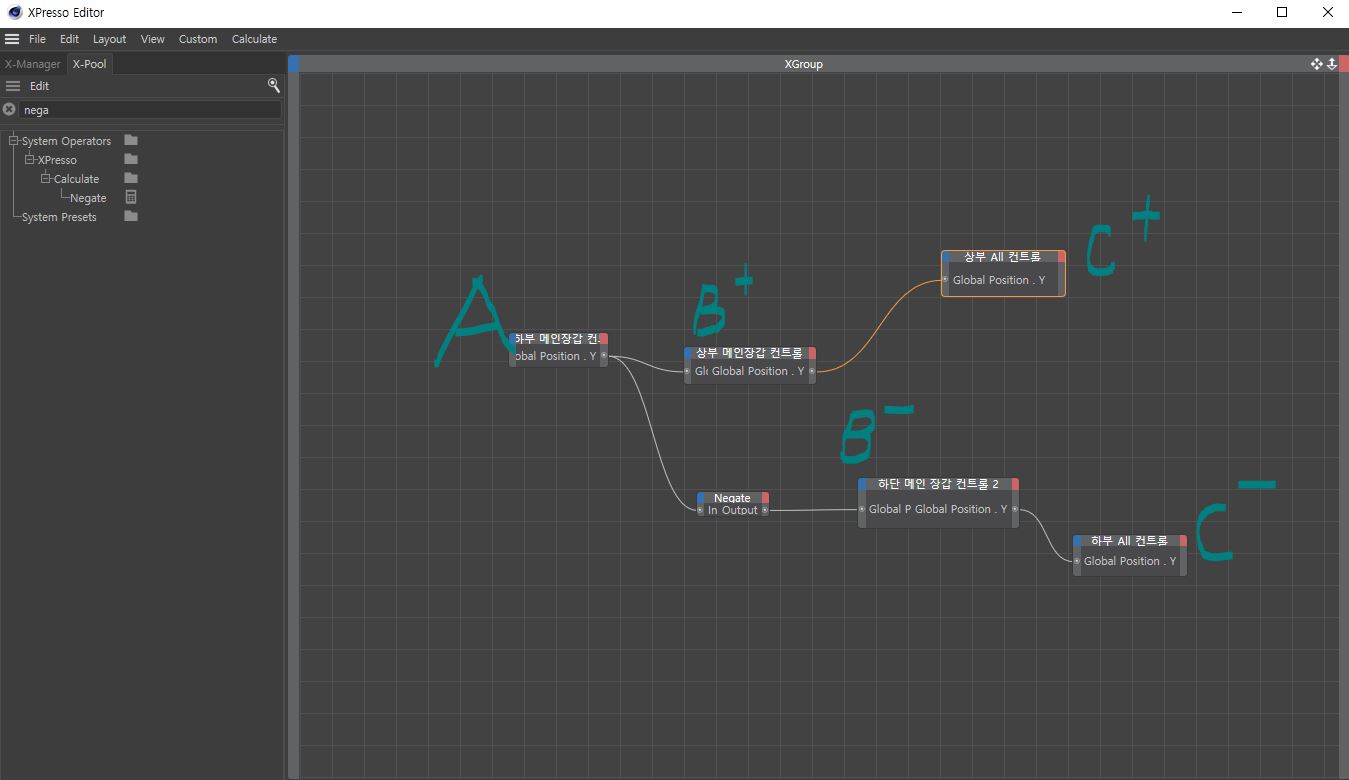1349x780 pixels.
Task: Click the System Presets folder icon
Action: coord(131,216)
